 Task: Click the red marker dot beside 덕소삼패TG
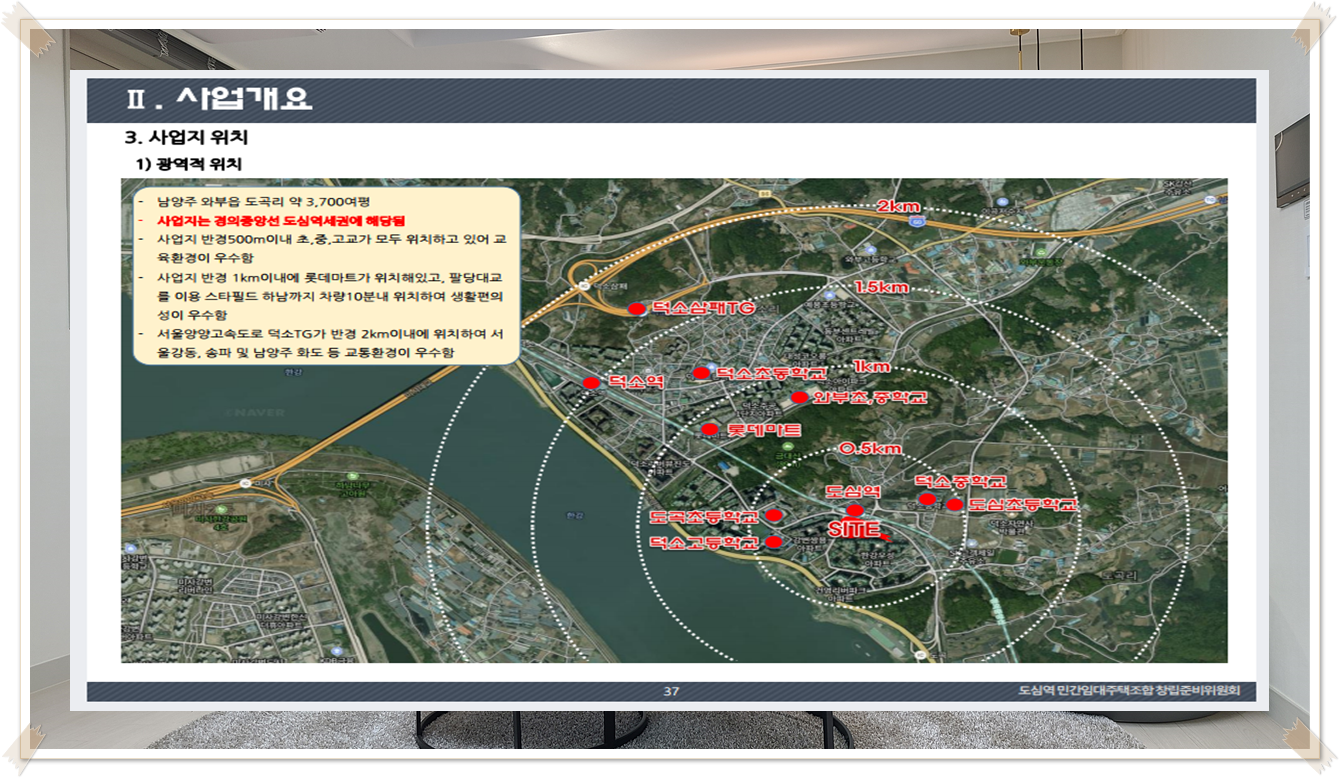tap(637, 310)
